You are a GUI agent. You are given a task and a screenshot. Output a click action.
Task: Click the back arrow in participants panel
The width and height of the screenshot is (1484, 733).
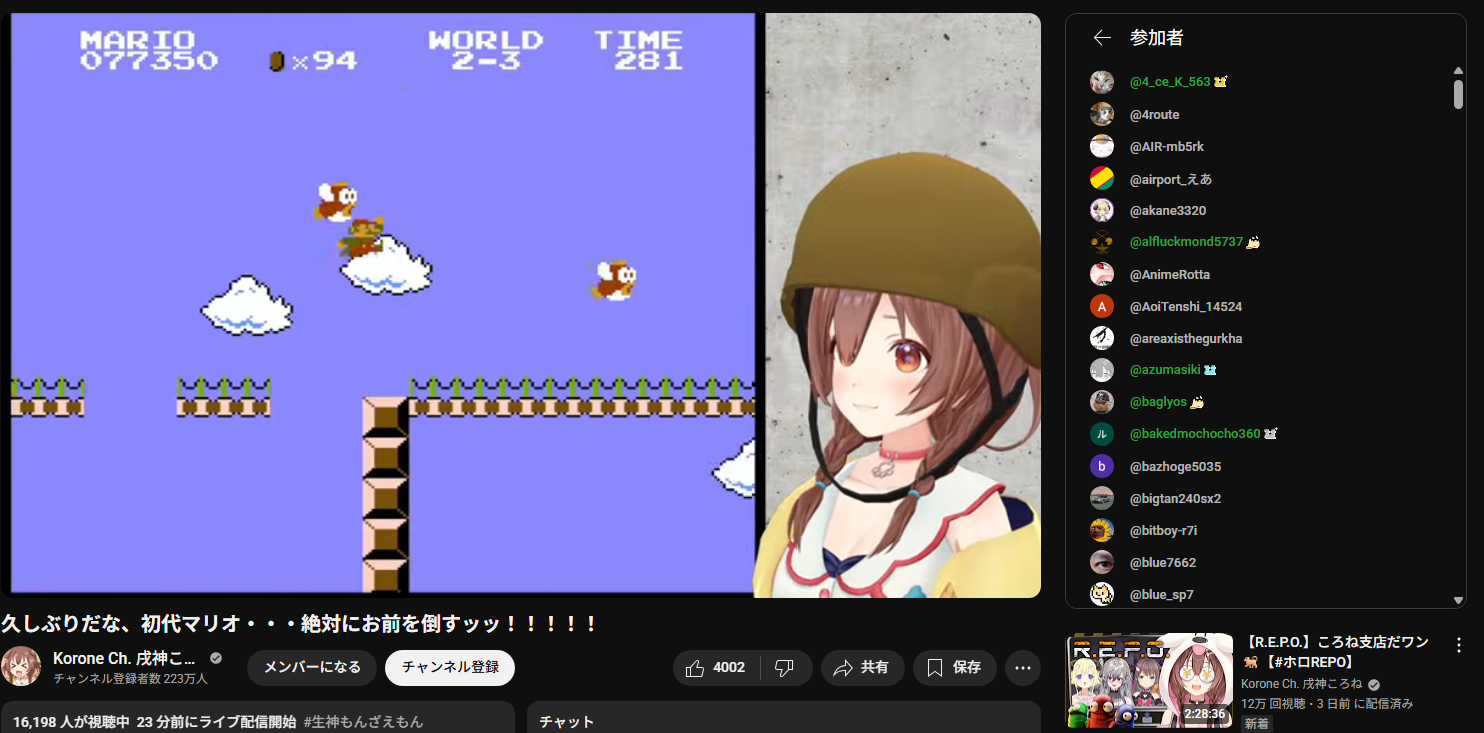point(1102,38)
